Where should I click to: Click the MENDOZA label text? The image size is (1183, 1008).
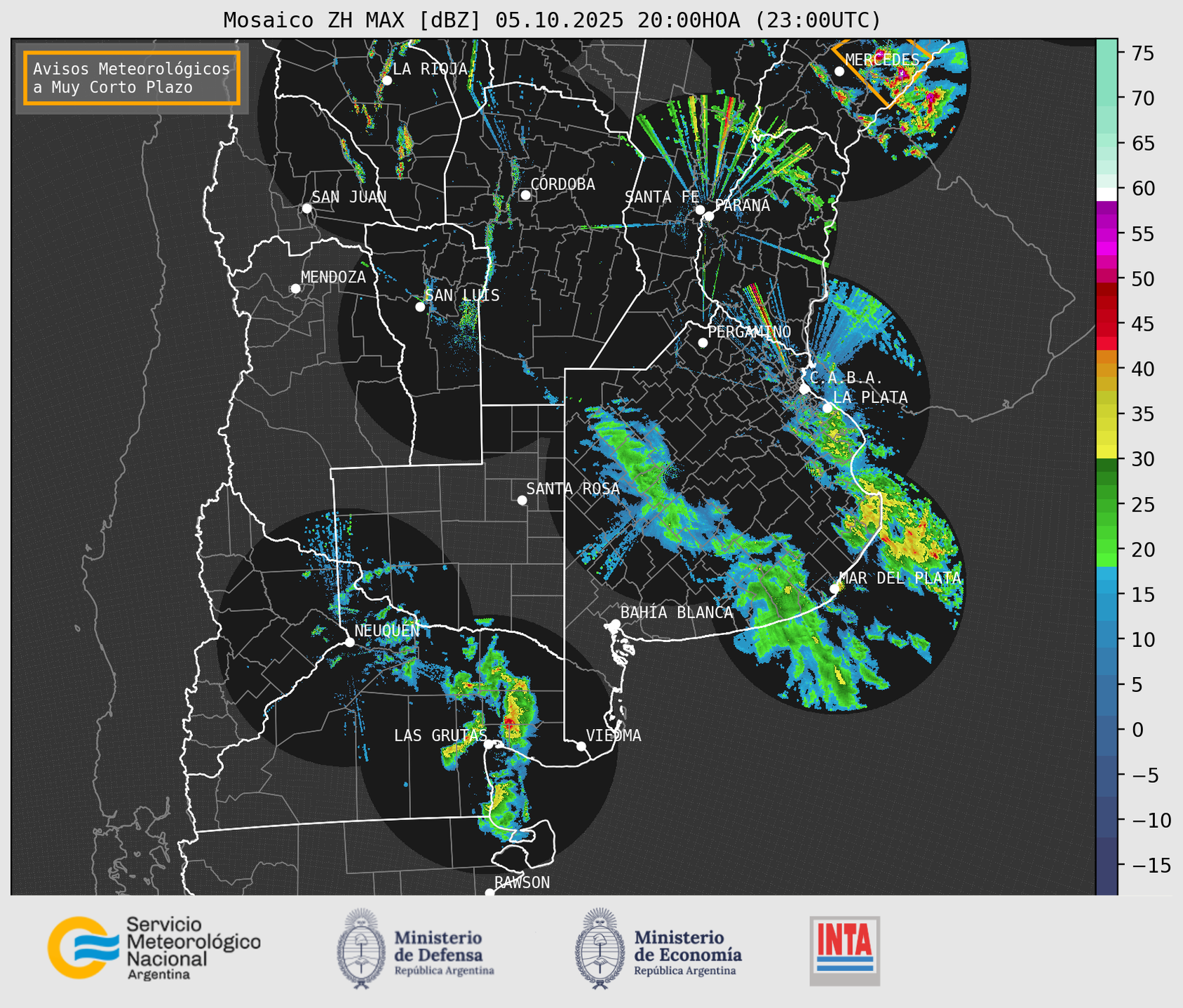click(333, 277)
